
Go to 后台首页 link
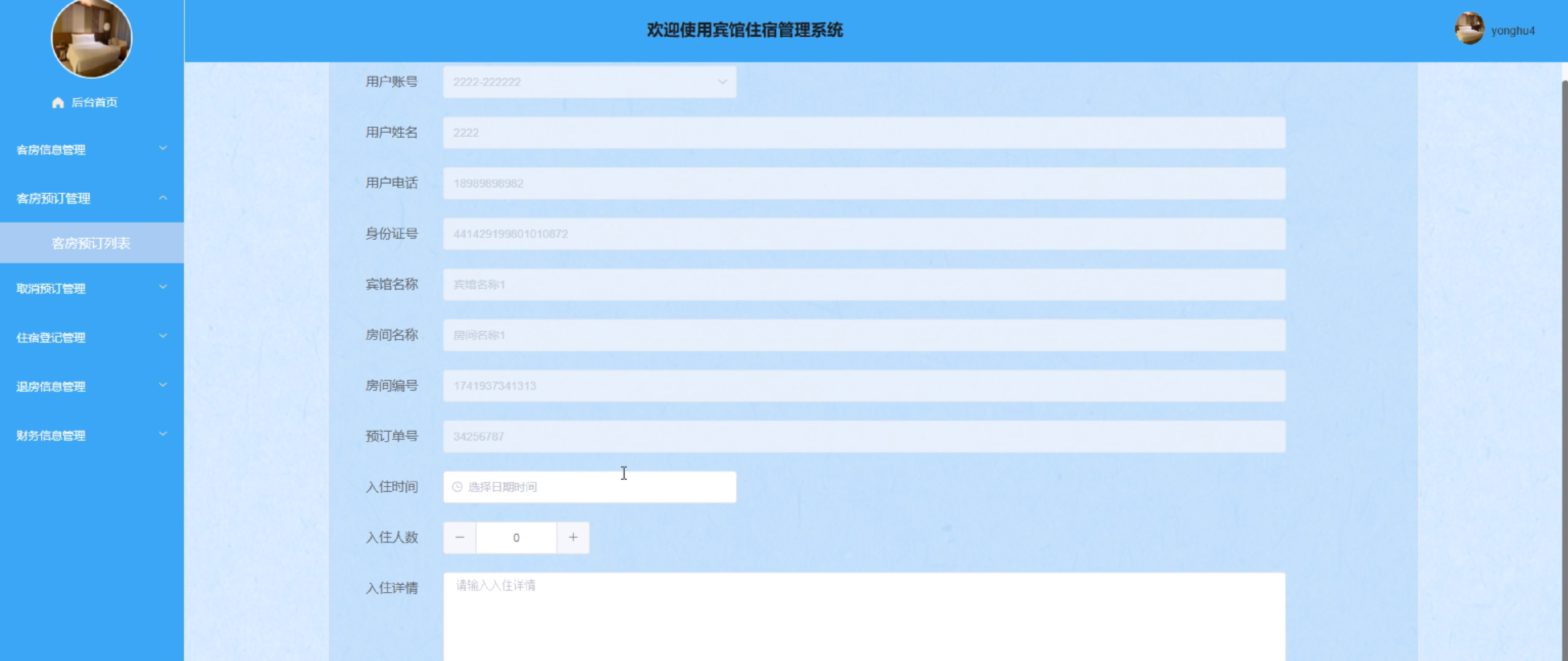[x=94, y=102]
